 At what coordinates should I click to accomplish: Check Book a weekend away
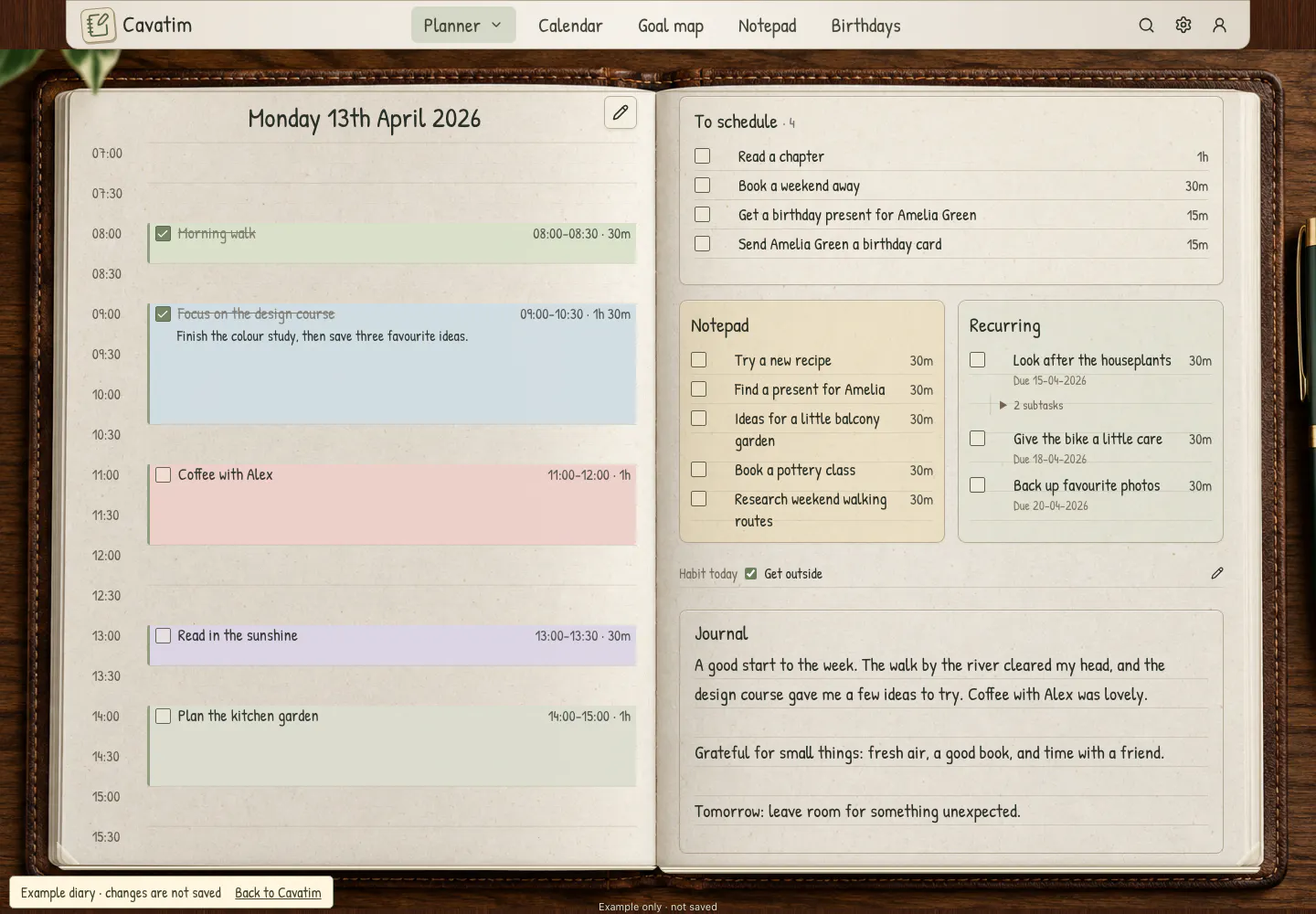pyautogui.click(x=702, y=186)
